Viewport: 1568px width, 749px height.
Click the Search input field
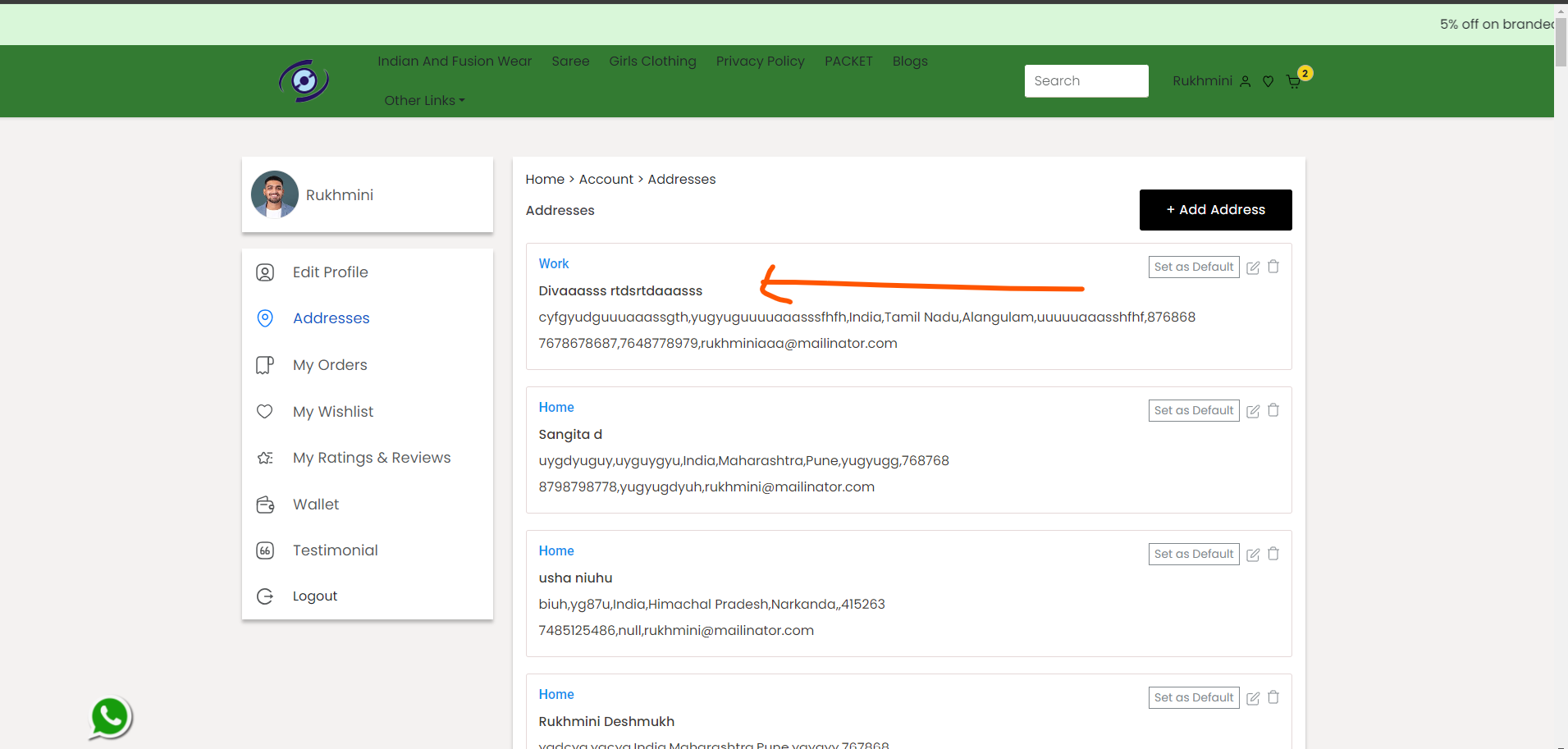point(1086,81)
